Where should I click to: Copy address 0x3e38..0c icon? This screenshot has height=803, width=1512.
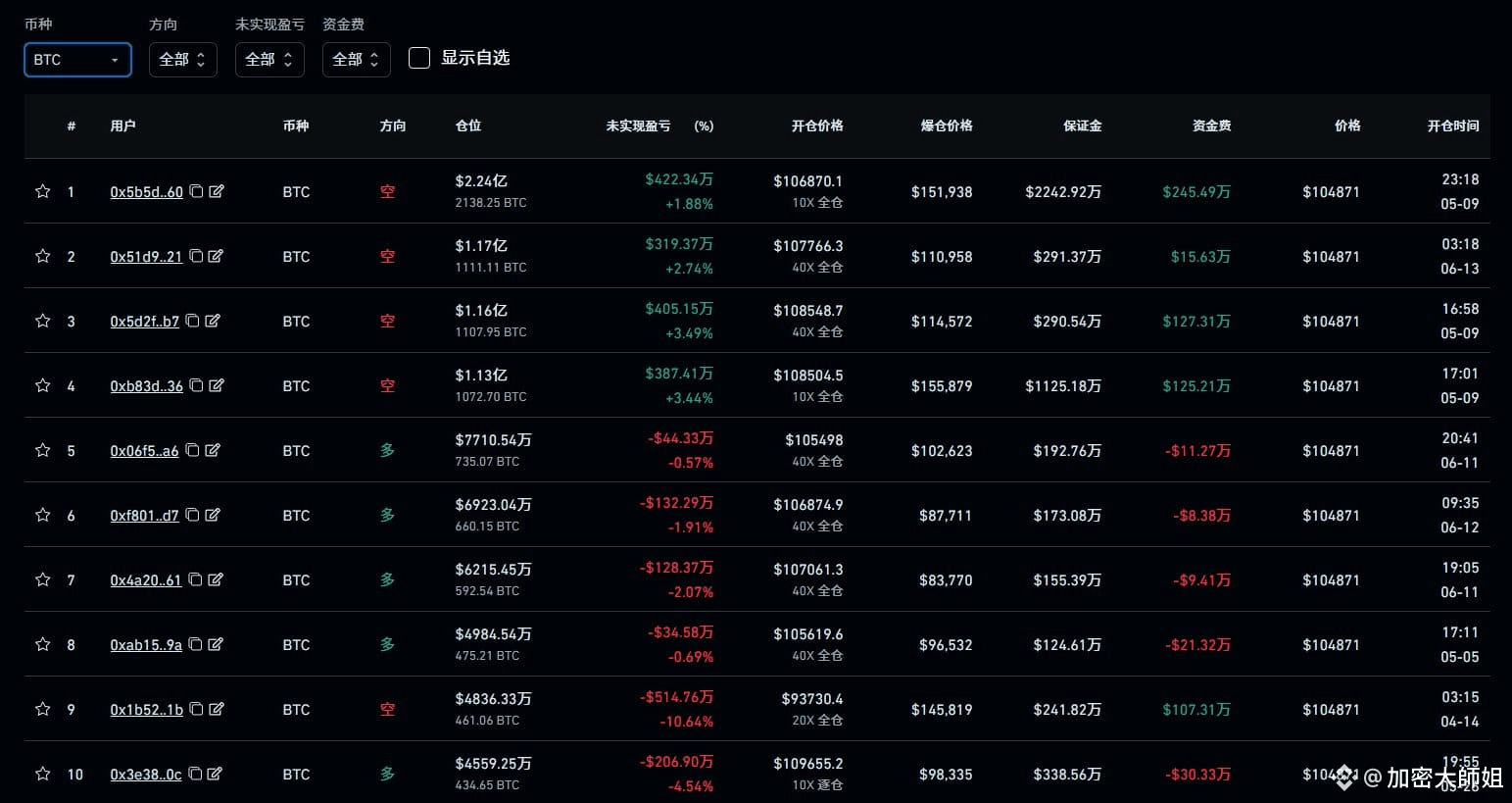pos(195,774)
